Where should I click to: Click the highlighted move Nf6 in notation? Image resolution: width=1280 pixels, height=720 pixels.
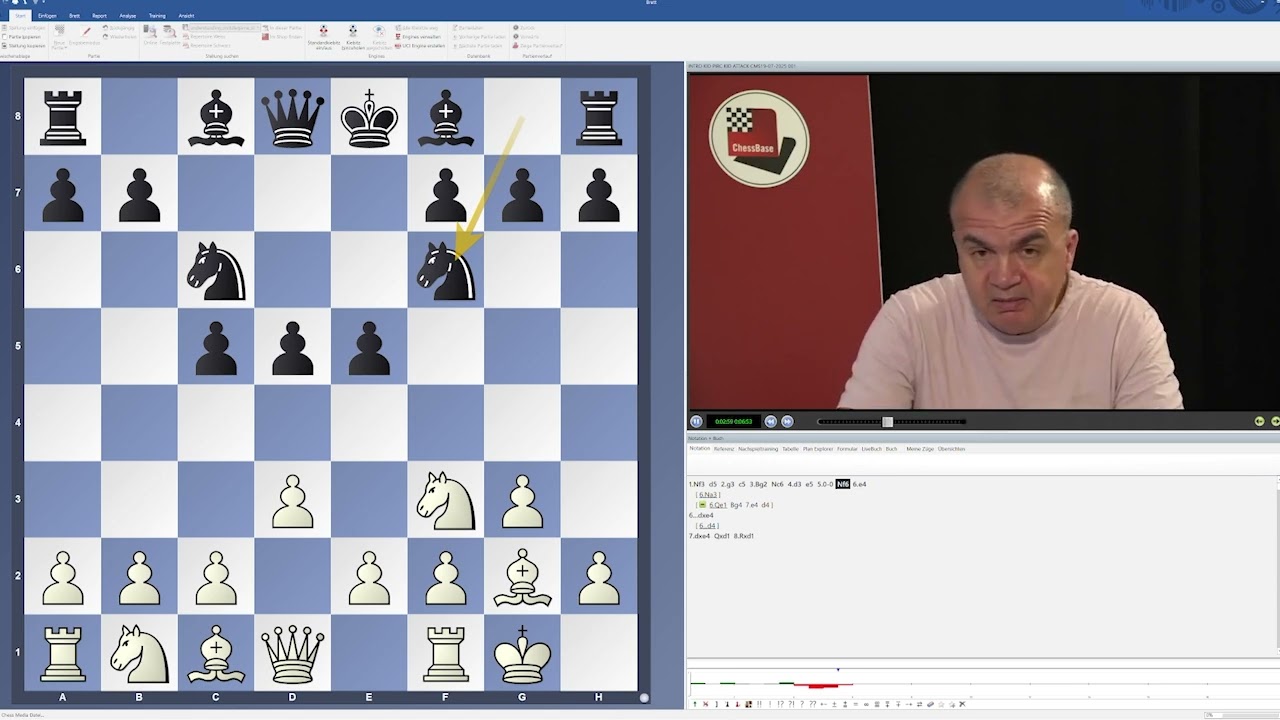[x=843, y=484]
